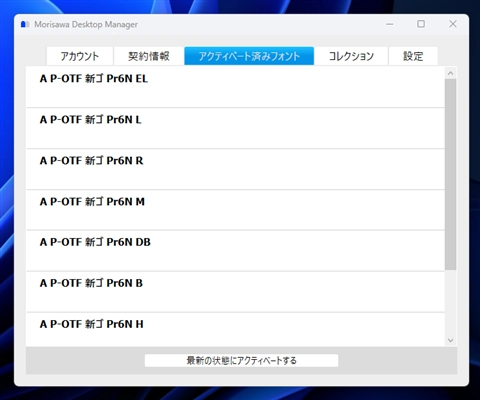
Task: Click the font list scroll up arrow
Action: [x=451, y=73]
